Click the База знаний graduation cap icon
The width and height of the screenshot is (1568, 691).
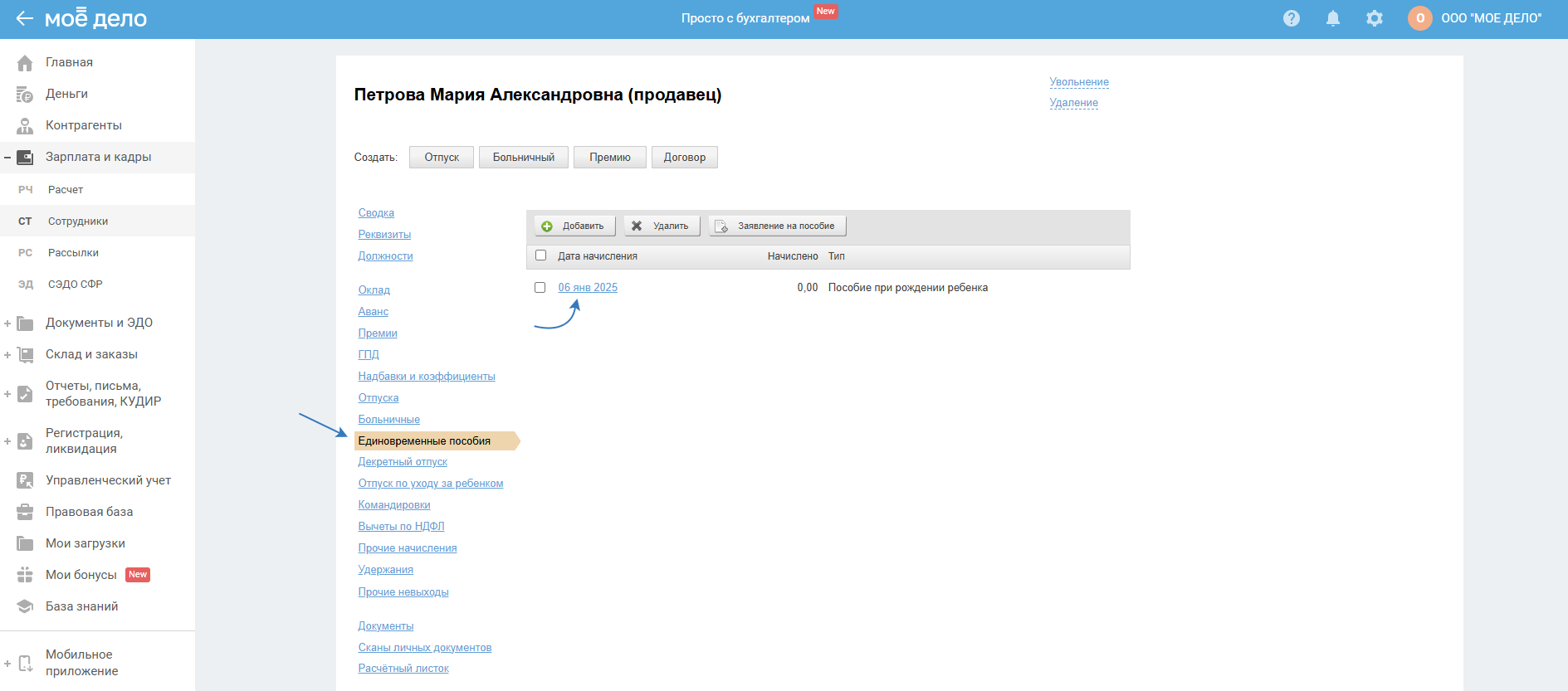point(25,606)
